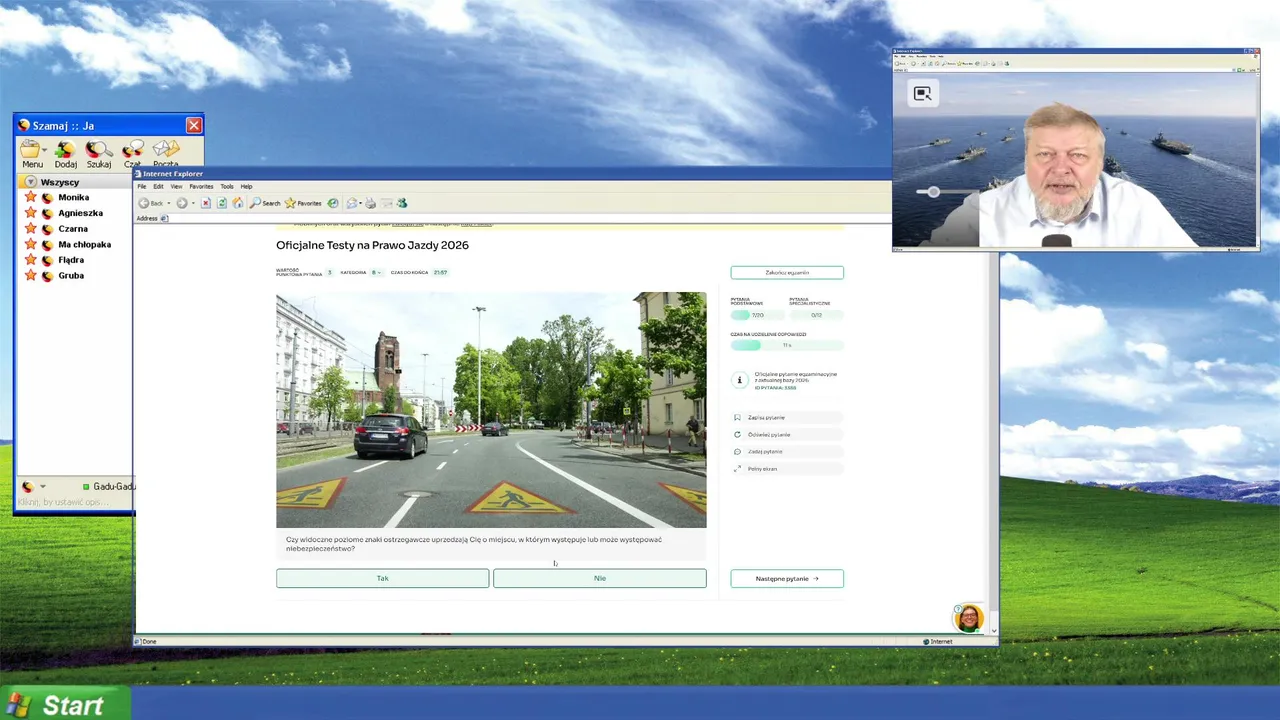Image resolution: width=1280 pixels, height=720 pixels.
Task: Click the red Stop icon in toolbar
Action: click(x=205, y=203)
